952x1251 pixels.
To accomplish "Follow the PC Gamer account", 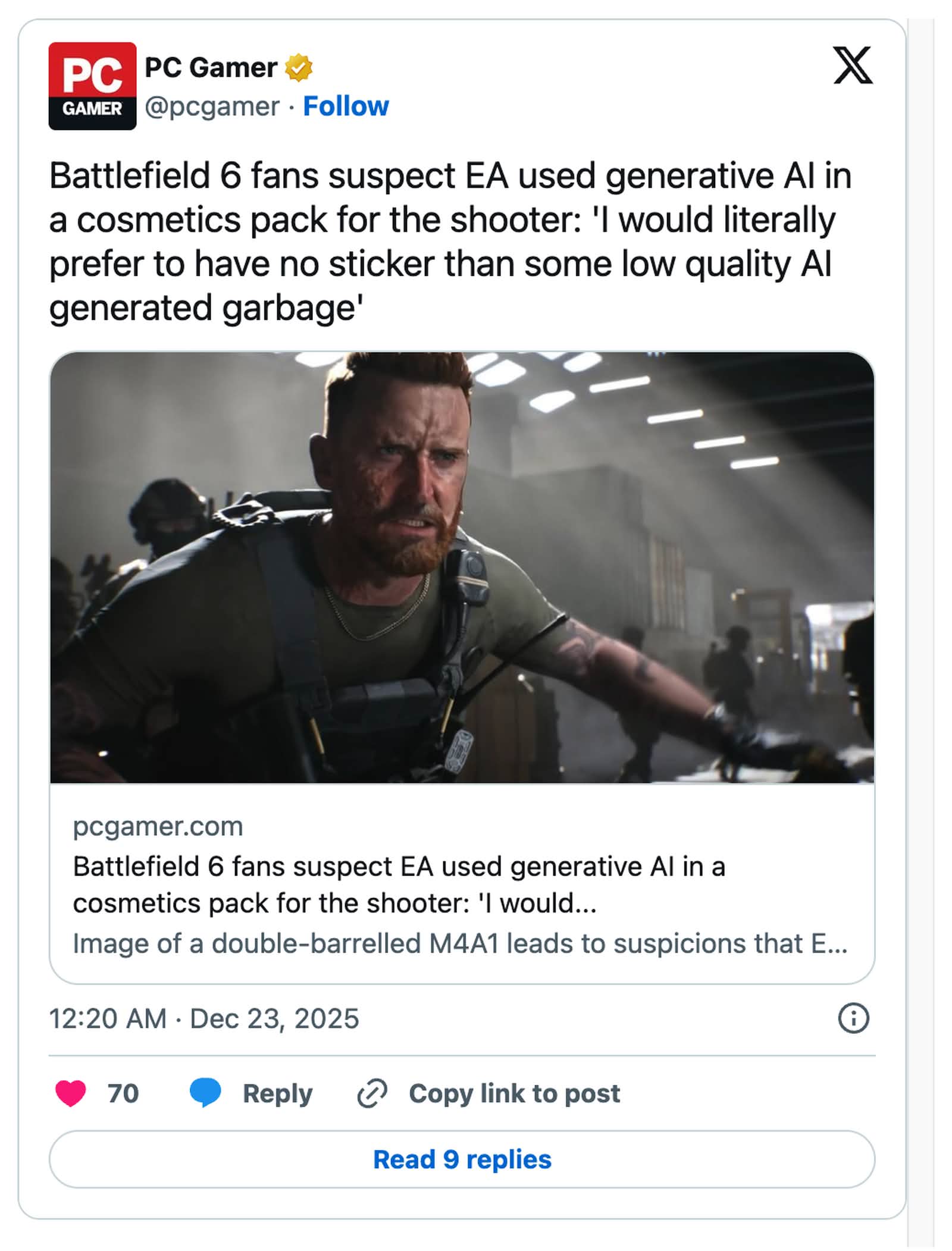I will point(346,106).
